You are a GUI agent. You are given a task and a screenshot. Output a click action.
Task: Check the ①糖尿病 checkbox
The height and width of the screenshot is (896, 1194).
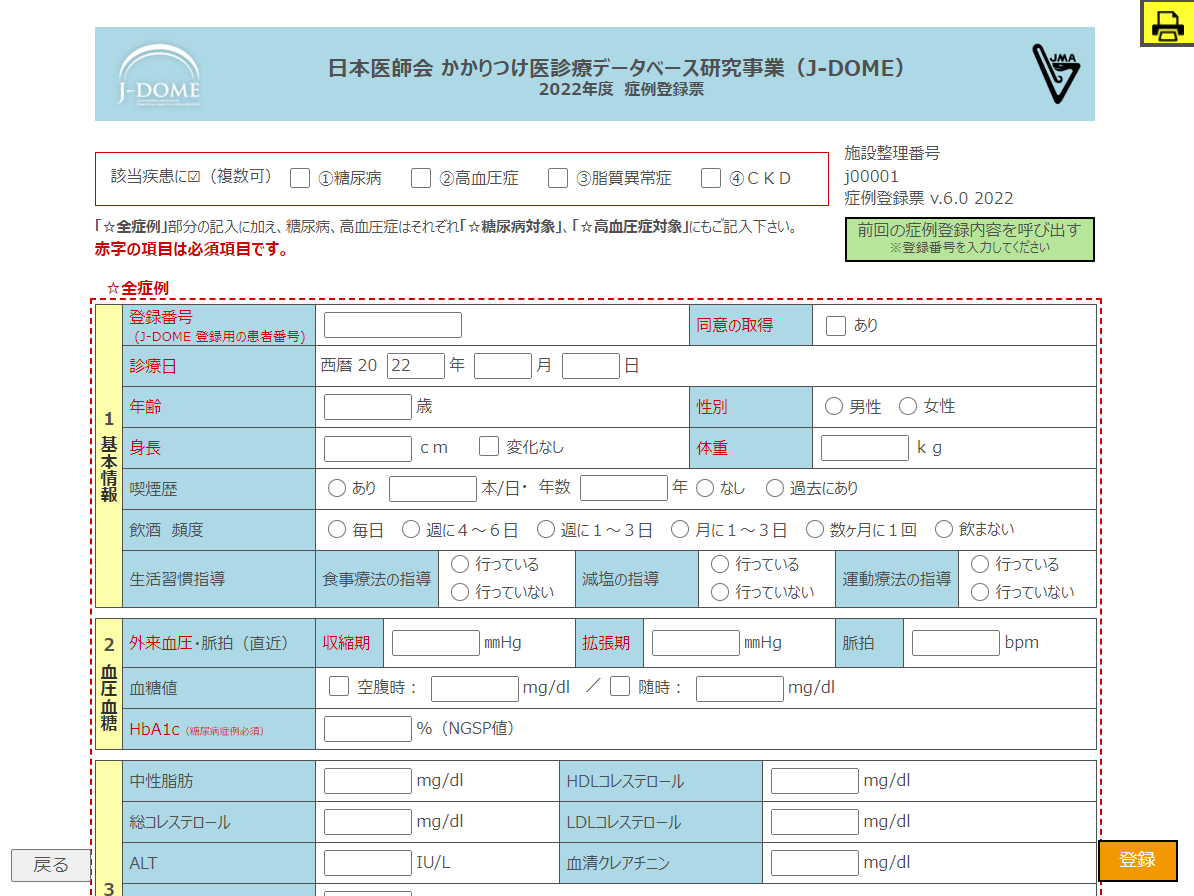[300, 178]
